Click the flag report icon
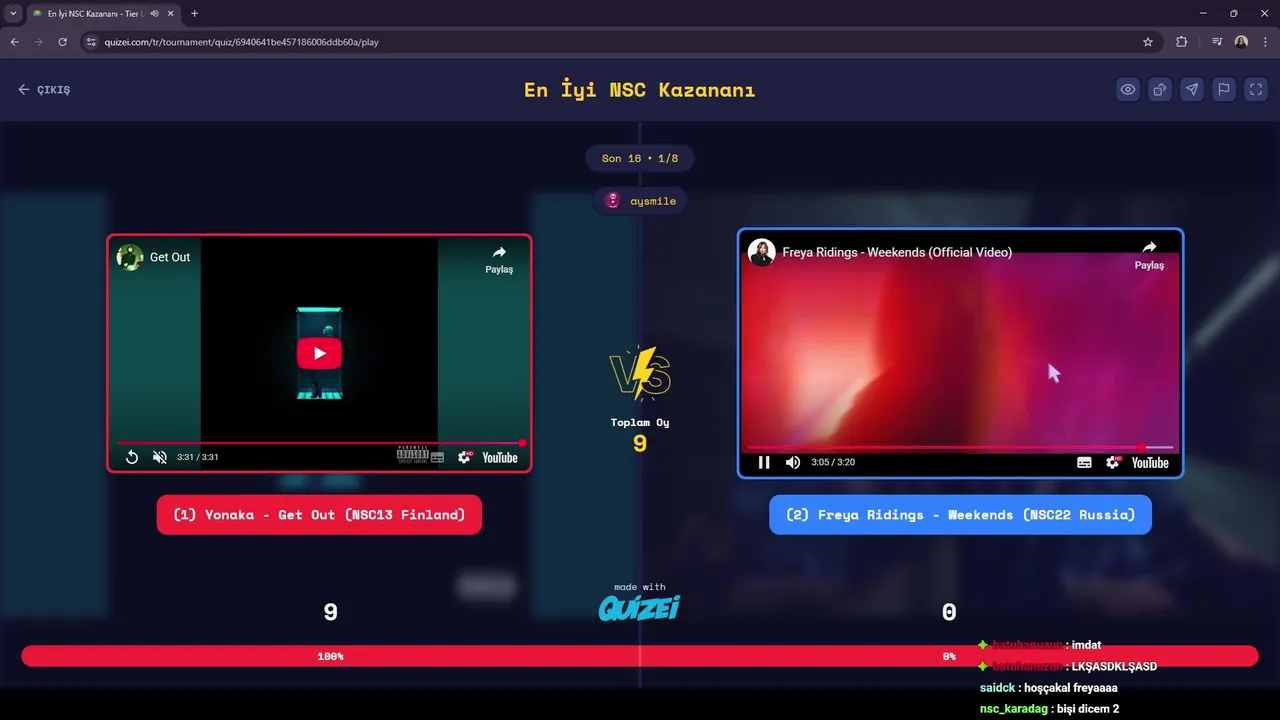Viewport: 1280px width, 720px height. (x=1224, y=89)
